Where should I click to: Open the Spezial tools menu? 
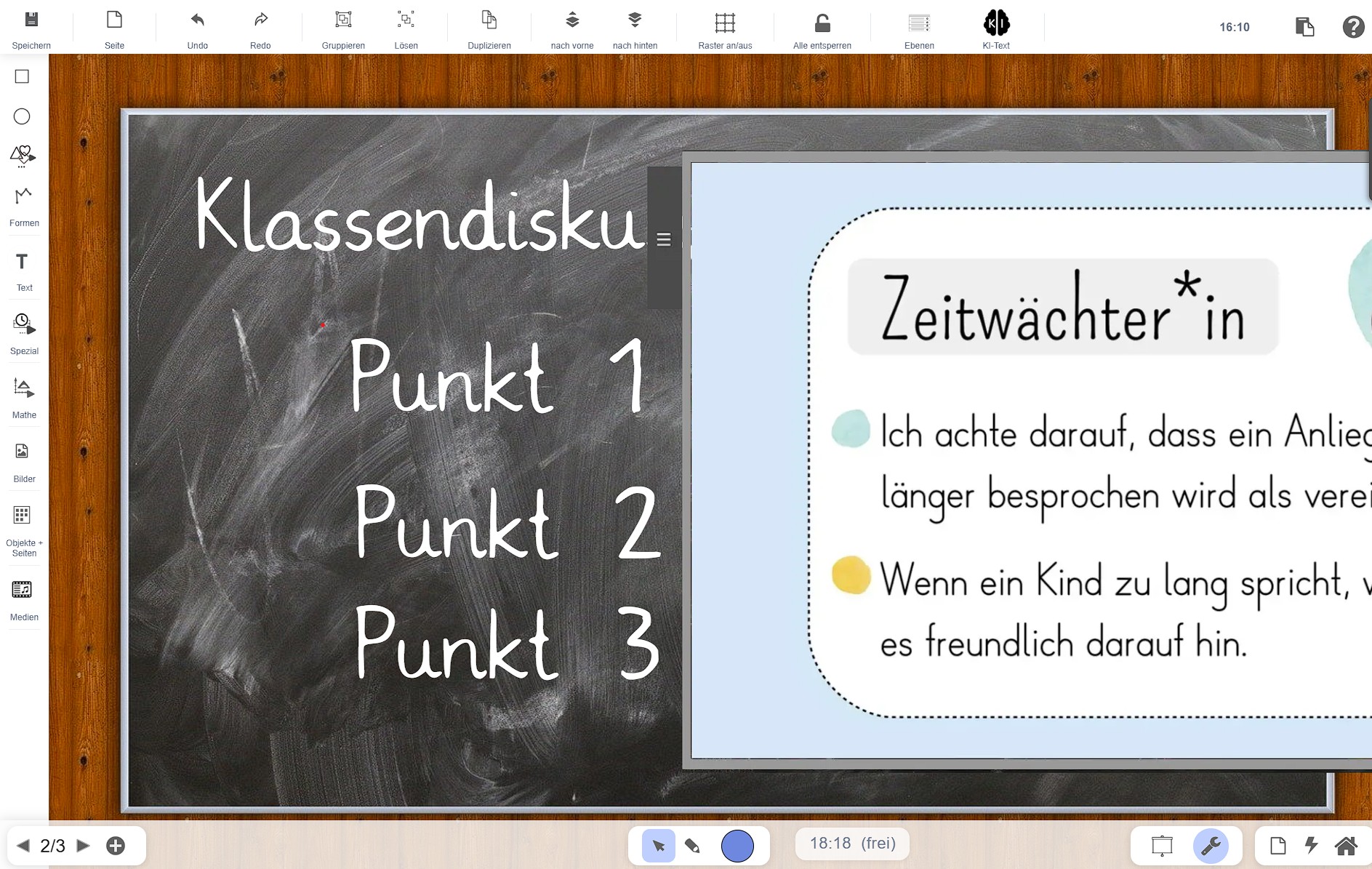24,324
